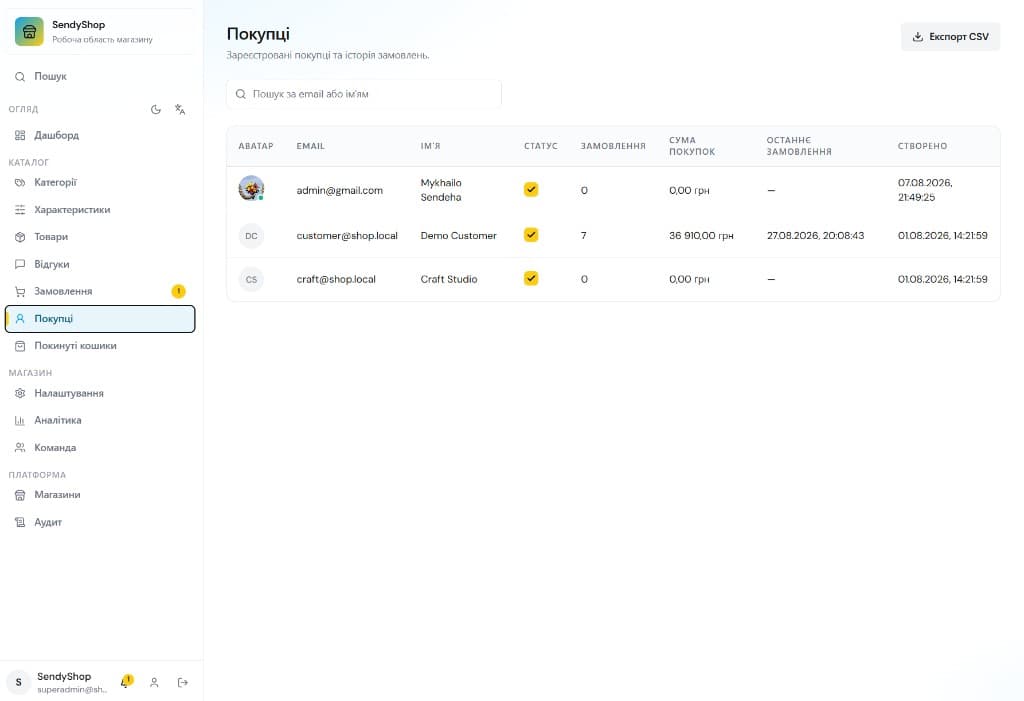Open the language translation icon
1024x701 pixels.
tap(180, 110)
